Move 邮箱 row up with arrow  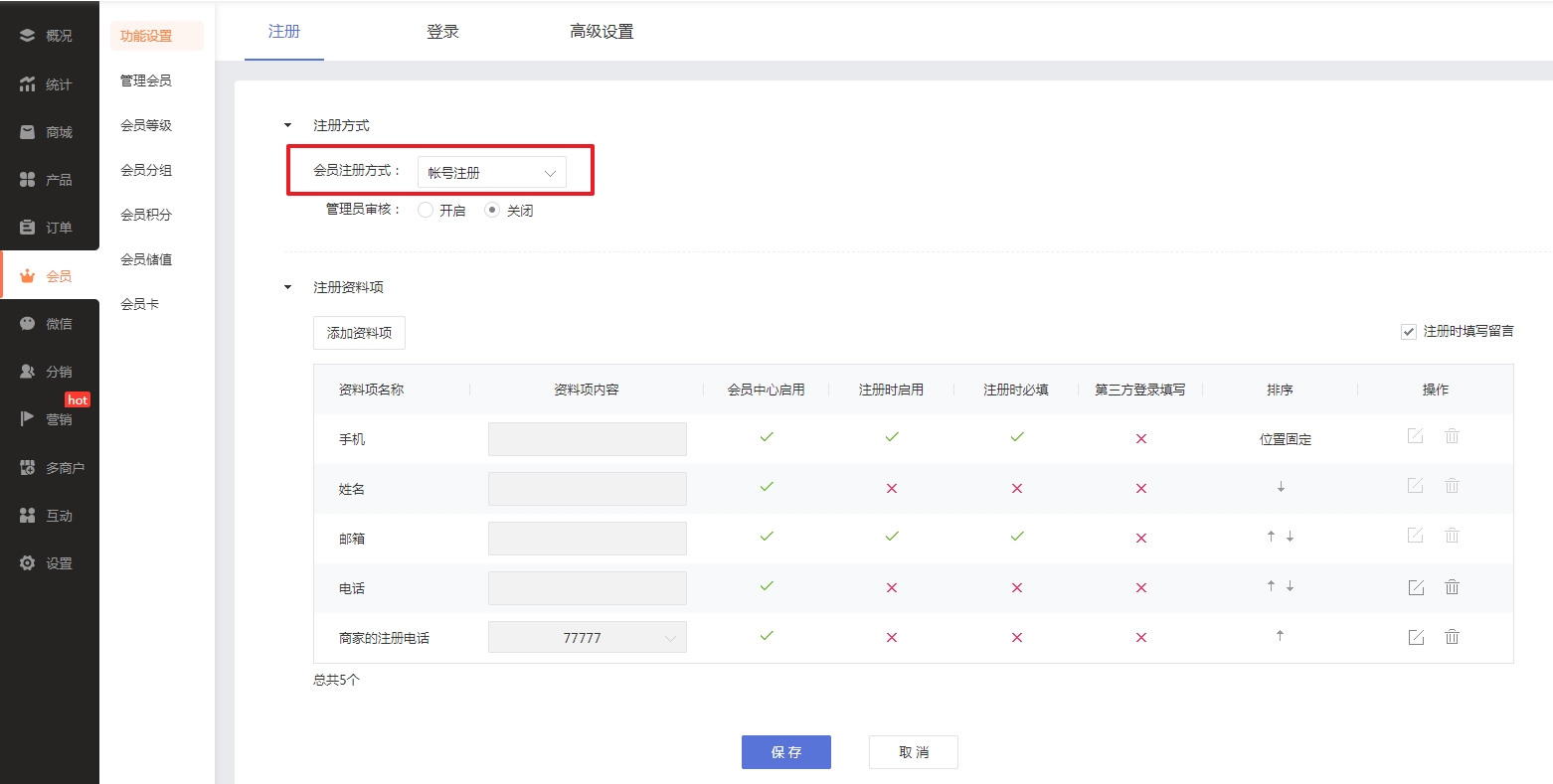point(1271,537)
